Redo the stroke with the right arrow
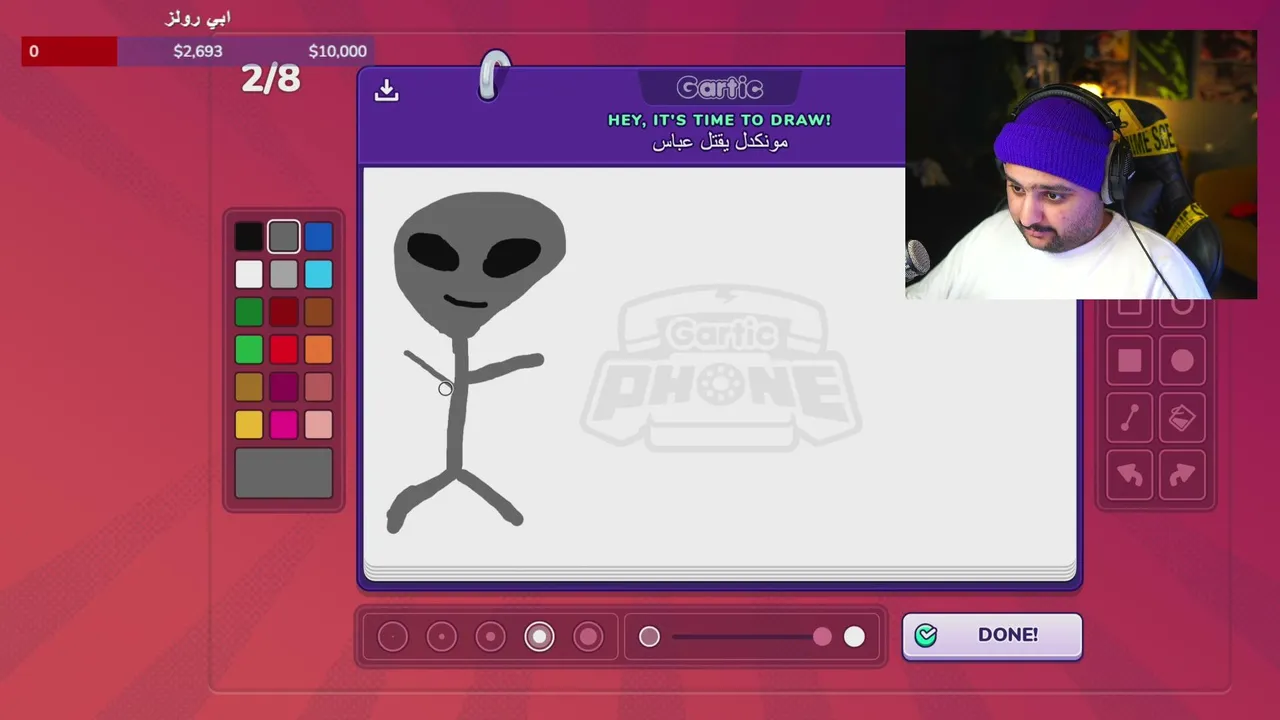 click(1182, 475)
